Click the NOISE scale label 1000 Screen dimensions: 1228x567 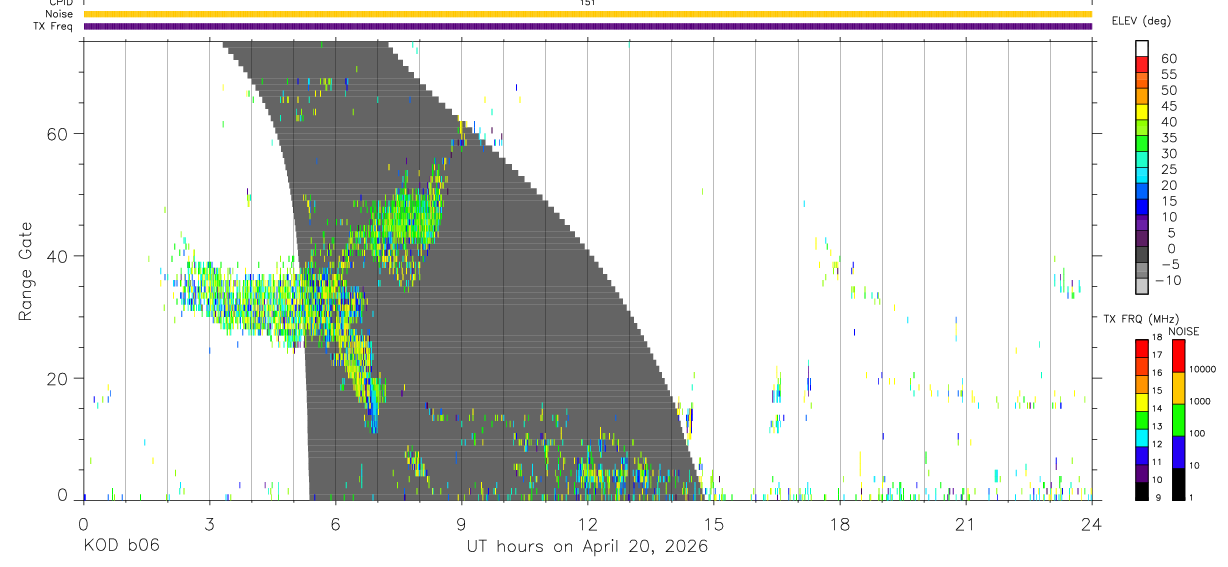click(1199, 402)
